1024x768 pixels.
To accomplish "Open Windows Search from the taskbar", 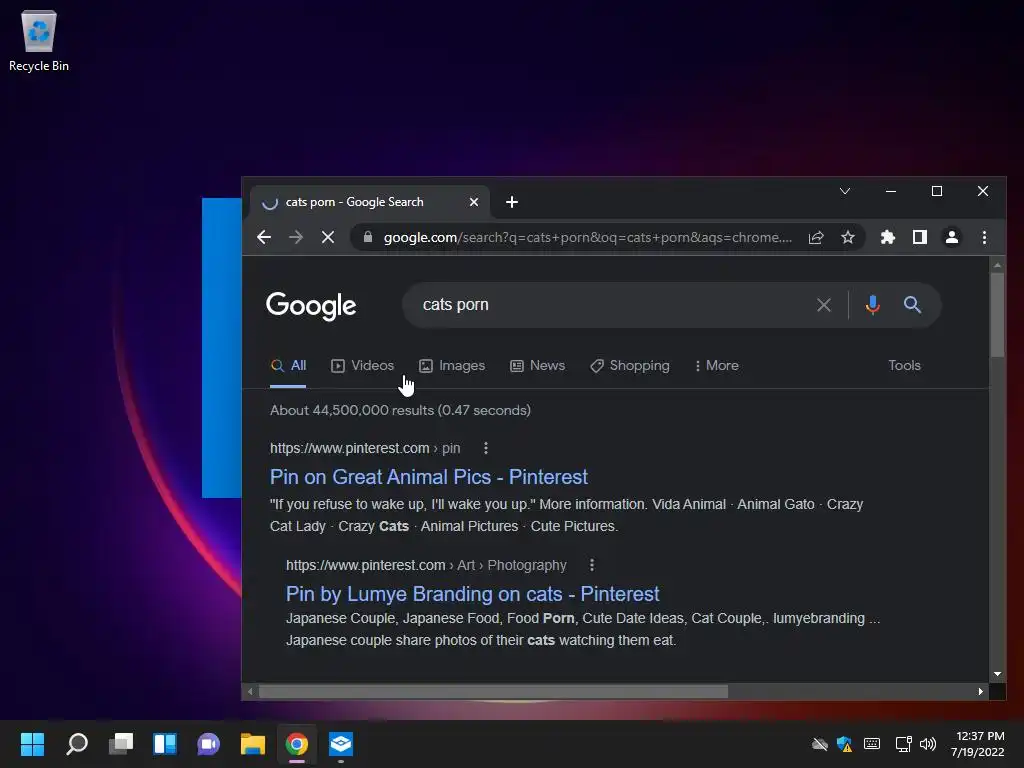I will tap(76, 744).
